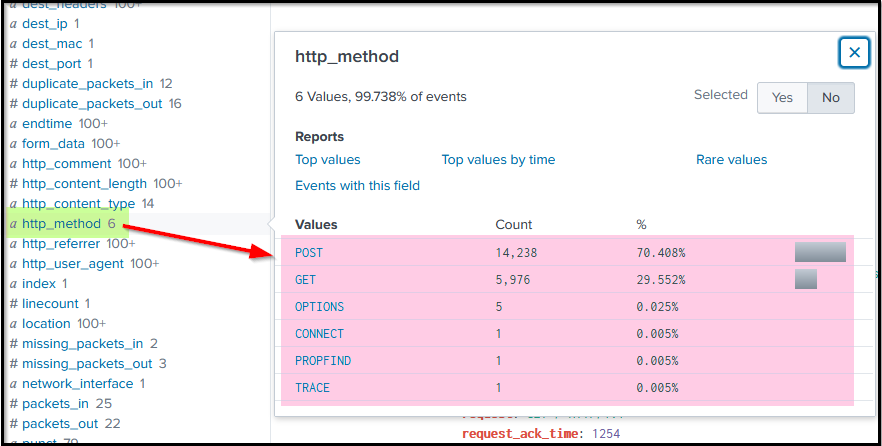Close the http_method field popup

pos(854,53)
